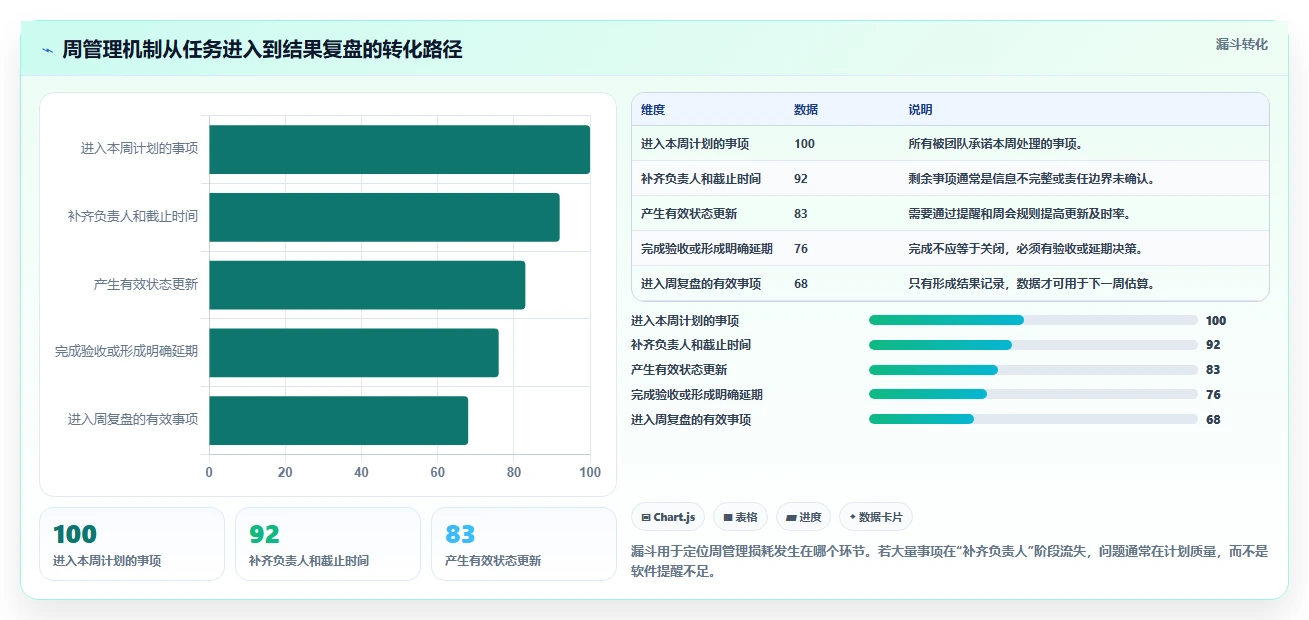1309x620 pixels.
Task: Click the table cell 进入周复盘的有效事项
Action: tap(701, 284)
